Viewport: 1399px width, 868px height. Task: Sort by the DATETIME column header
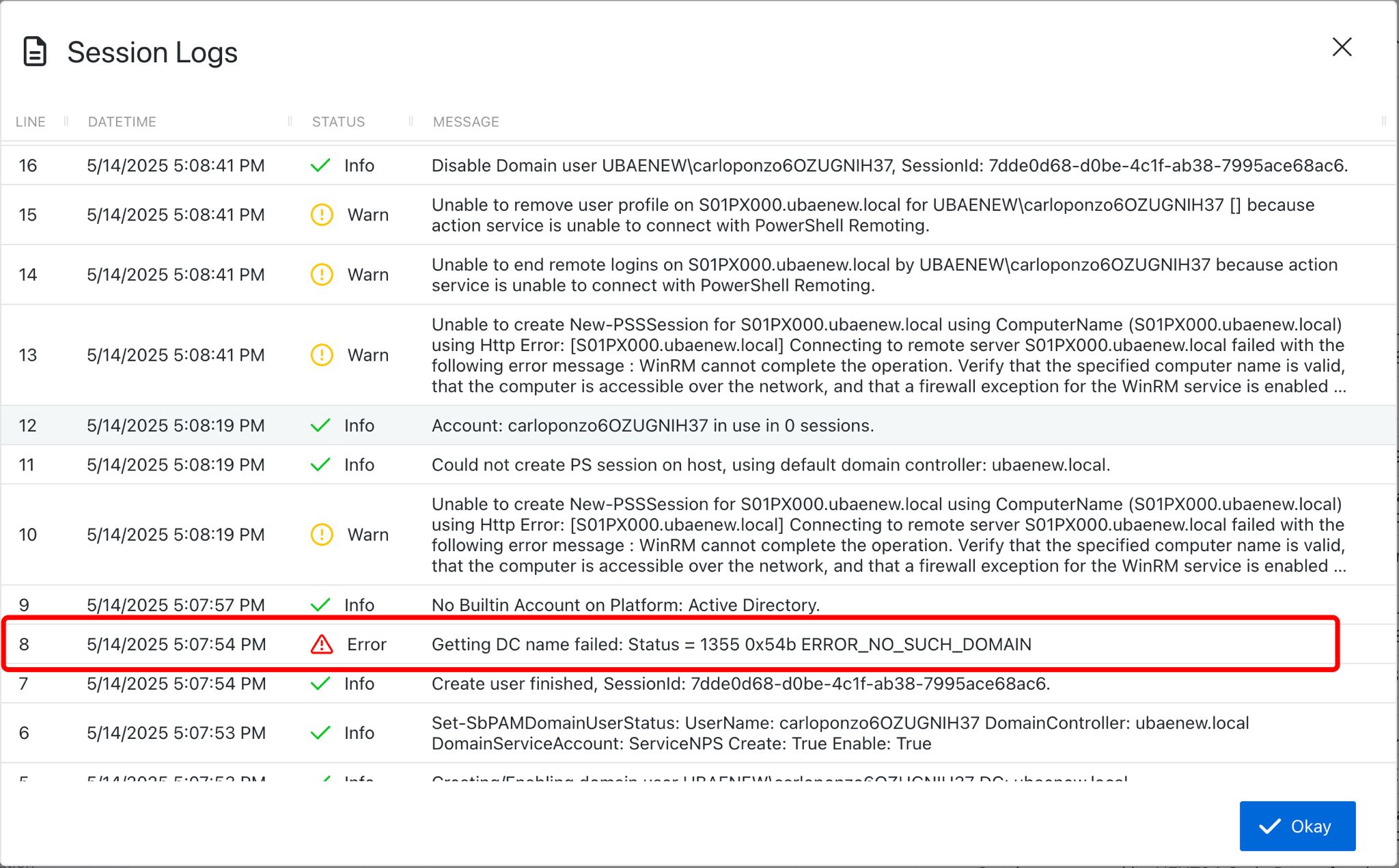tap(122, 122)
